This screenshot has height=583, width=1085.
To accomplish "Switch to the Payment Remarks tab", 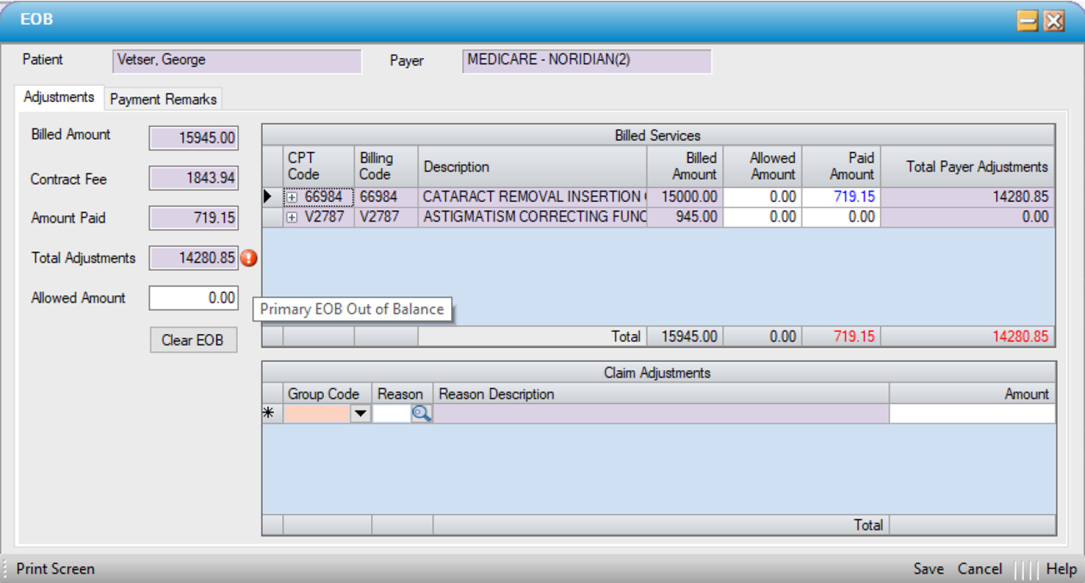I will coord(163,99).
